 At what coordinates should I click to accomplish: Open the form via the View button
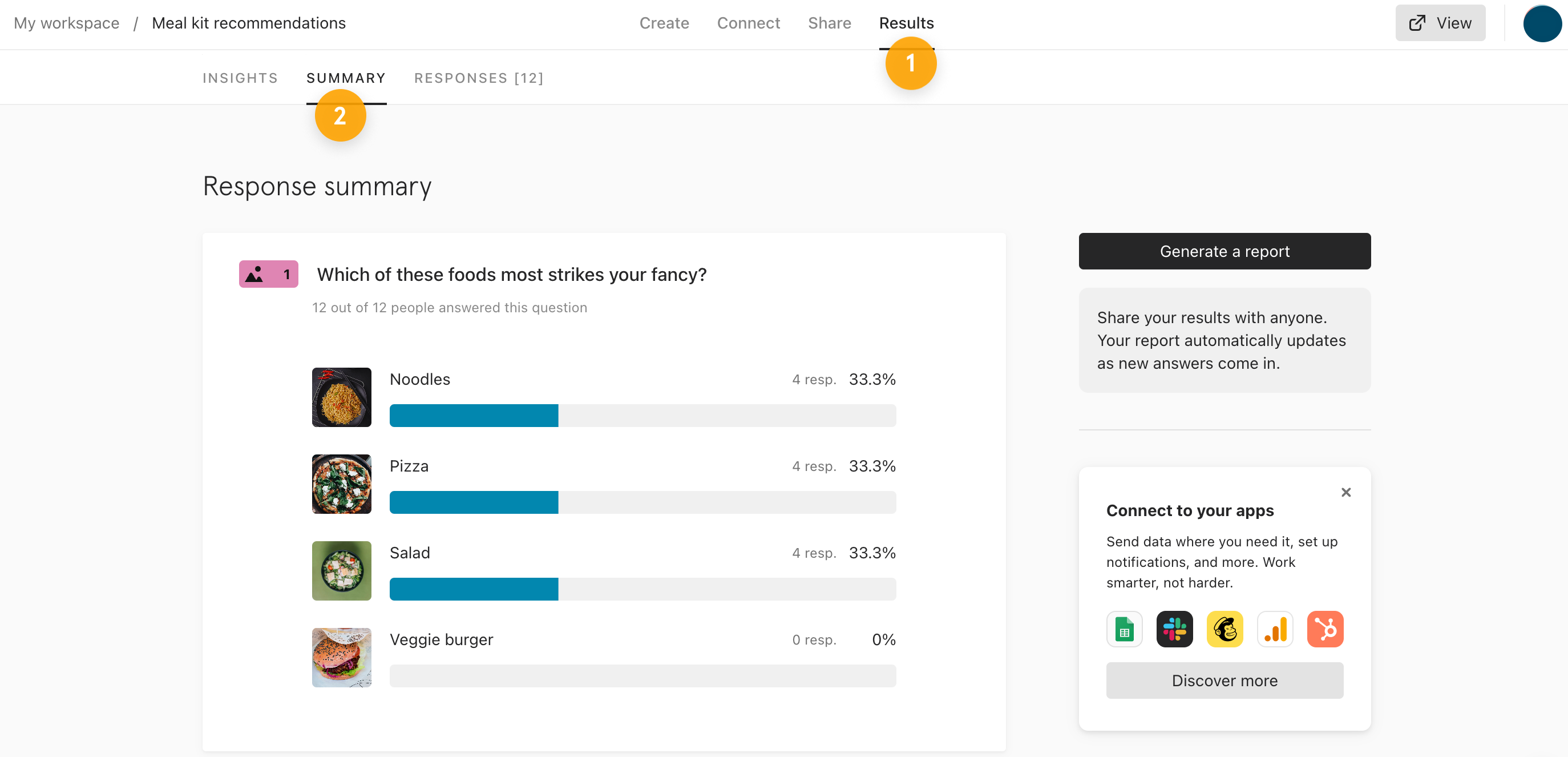(x=1440, y=23)
